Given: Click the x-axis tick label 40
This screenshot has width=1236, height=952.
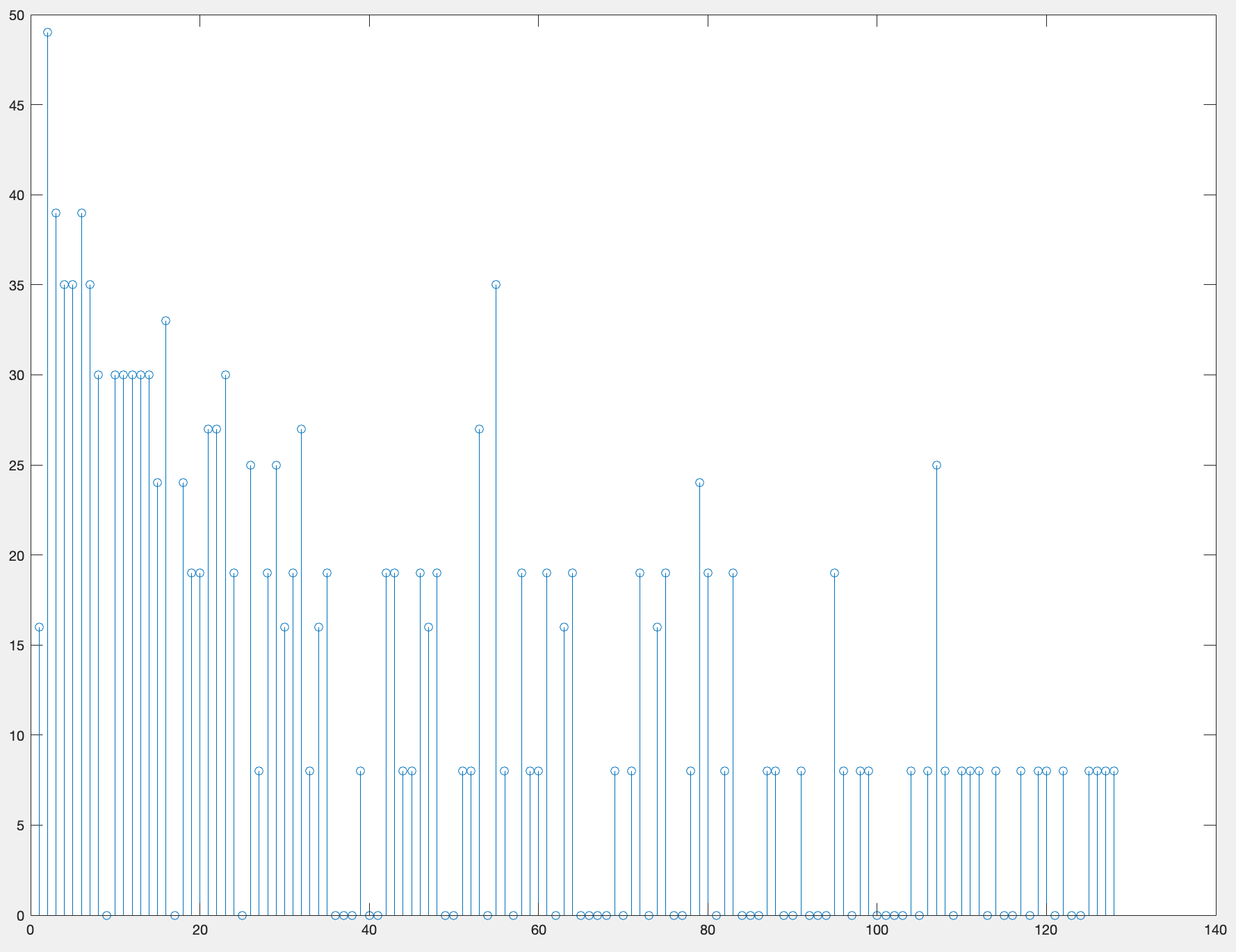Looking at the screenshot, I should click(369, 930).
